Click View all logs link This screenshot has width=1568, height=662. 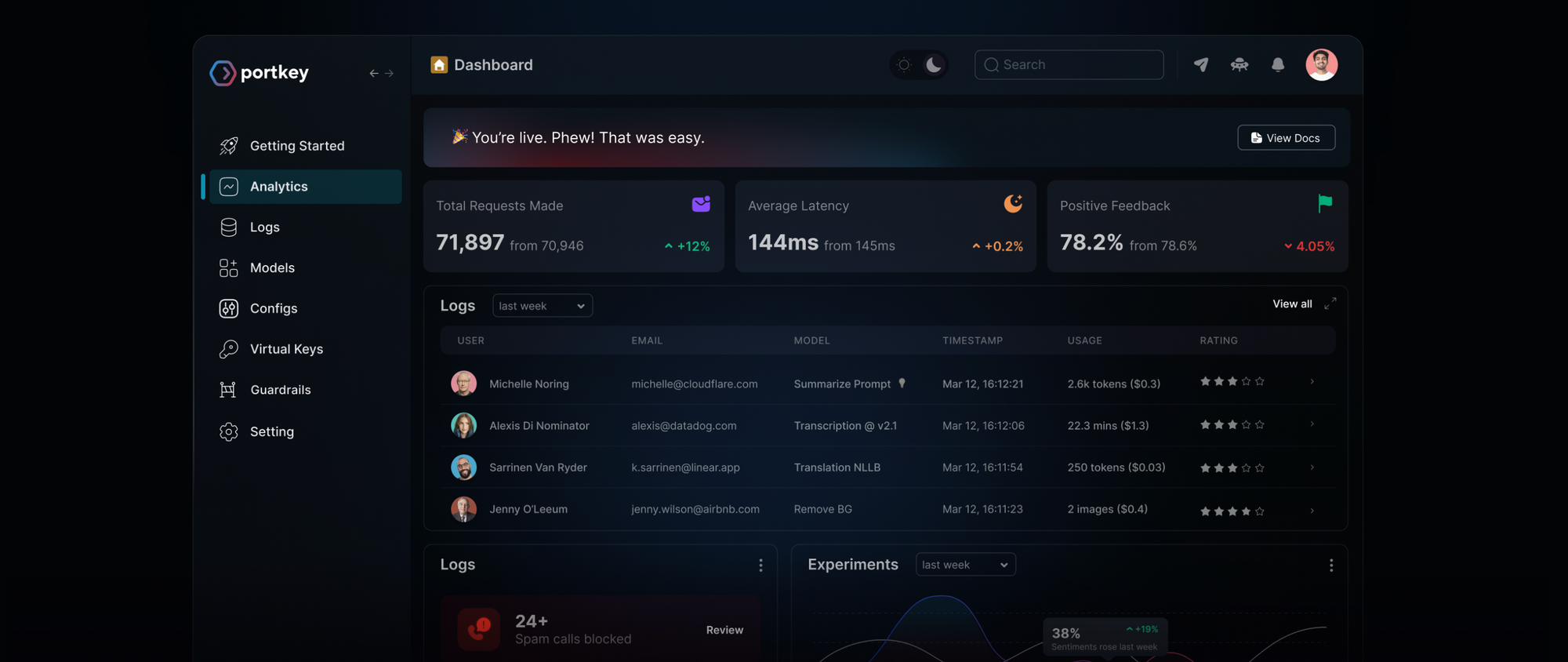click(1292, 304)
